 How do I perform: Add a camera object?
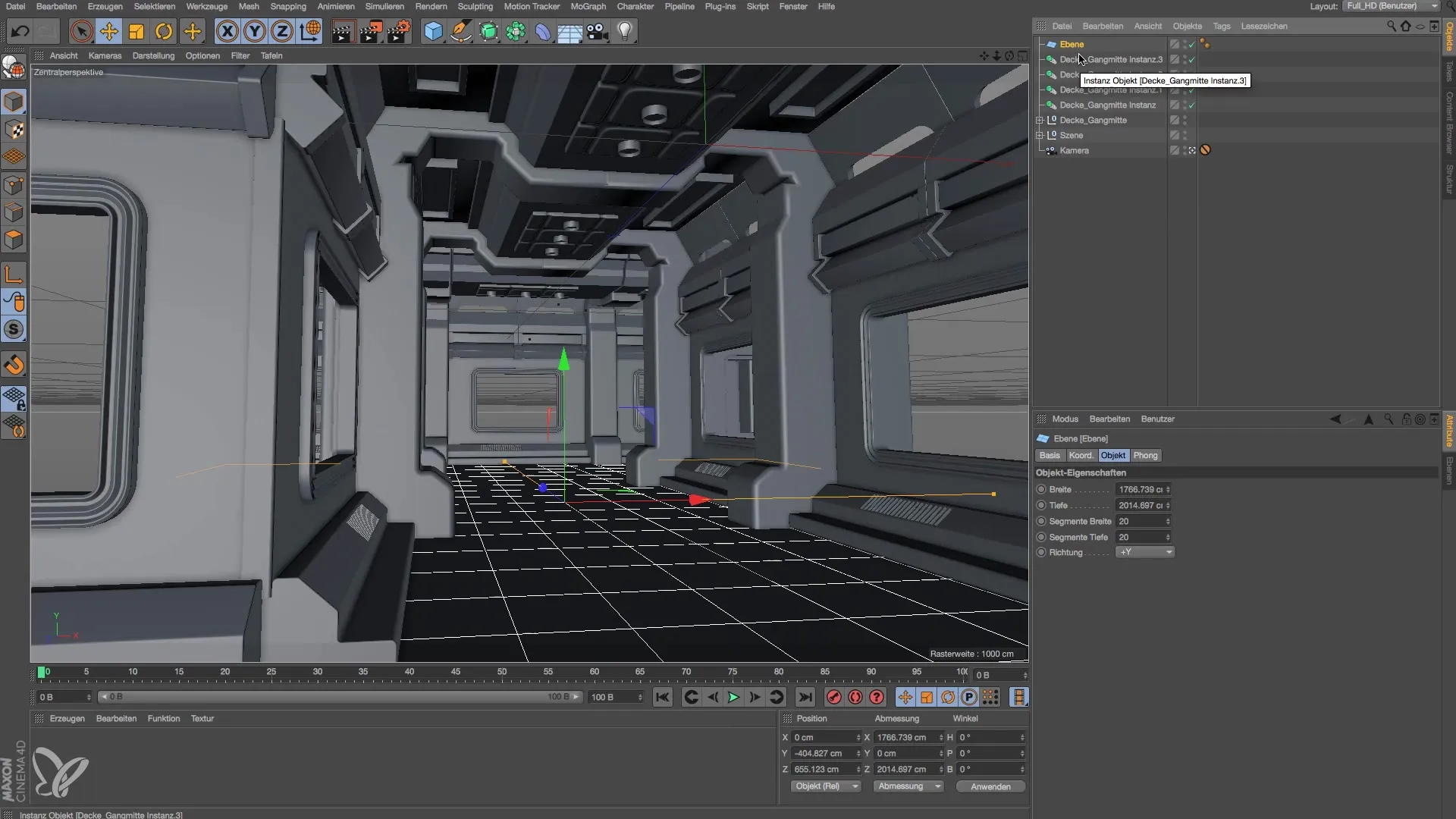[x=598, y=32]
